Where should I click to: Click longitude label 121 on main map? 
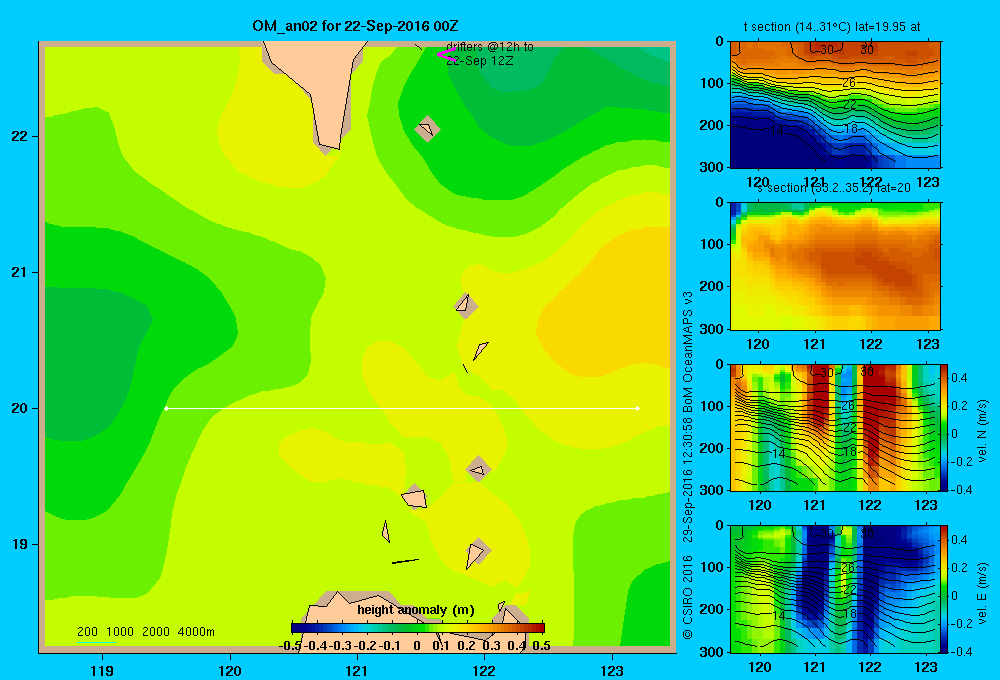pyautogui.click(x=357, y=670)
